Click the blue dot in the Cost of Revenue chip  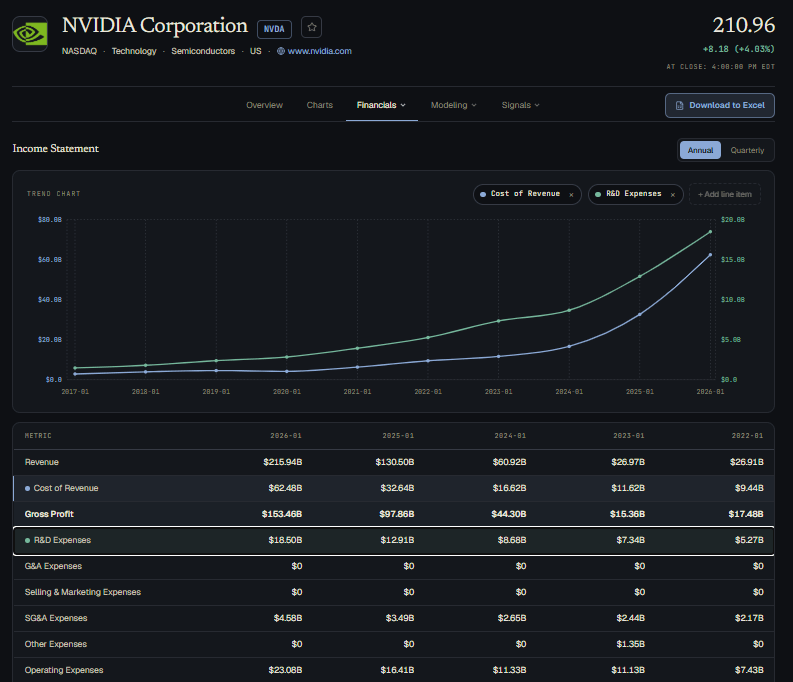coord(483,194)
